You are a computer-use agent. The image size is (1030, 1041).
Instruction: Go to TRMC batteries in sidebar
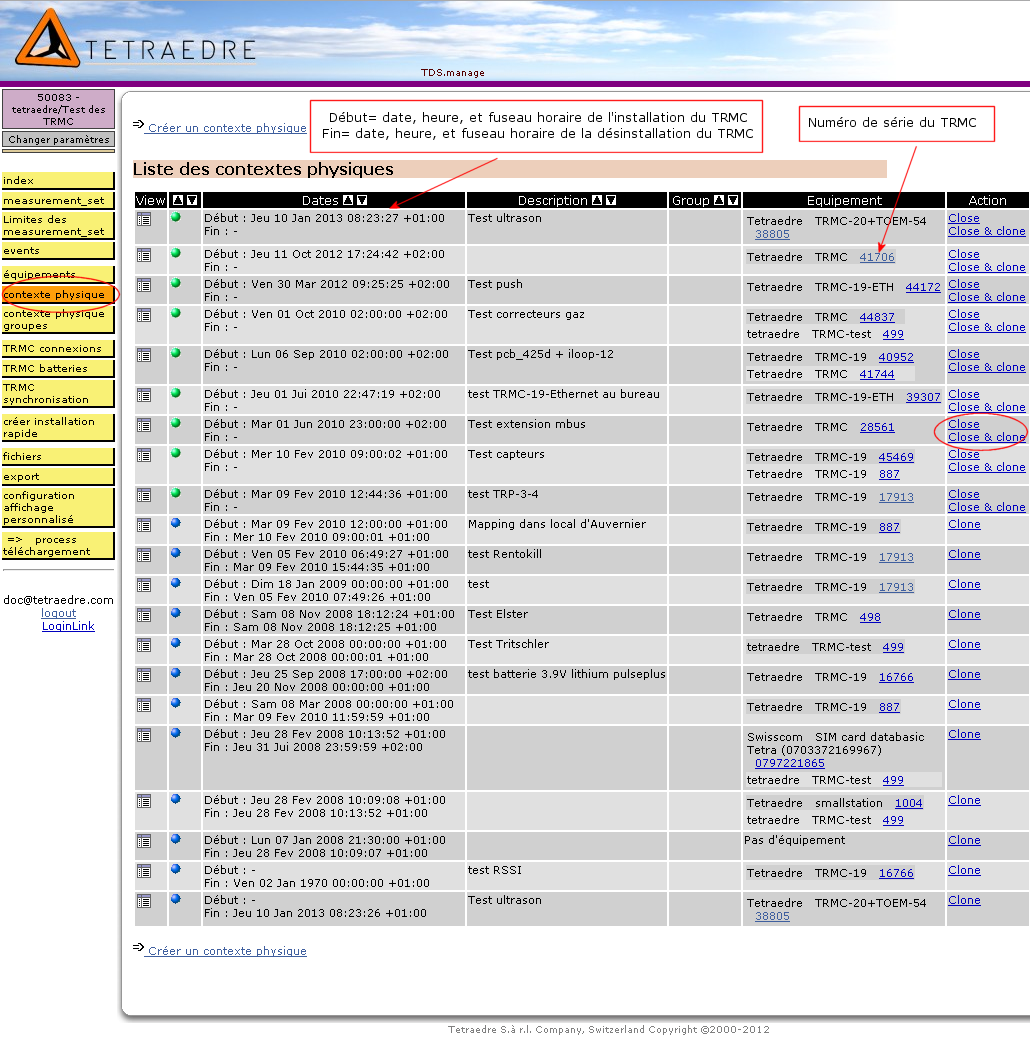[x=46, y=368]
